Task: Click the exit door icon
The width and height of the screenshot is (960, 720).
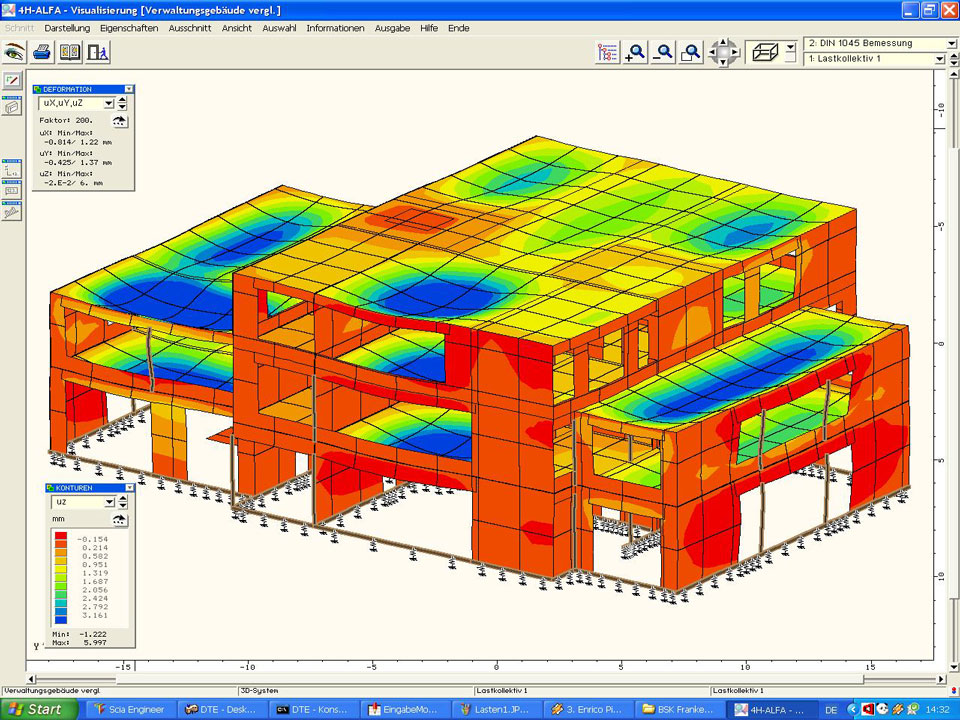Action: pyautogui.click(x=98, y=52)
